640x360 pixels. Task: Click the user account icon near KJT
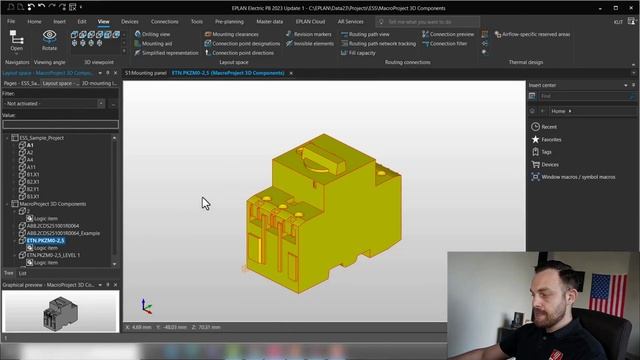[x=631, y=21]
